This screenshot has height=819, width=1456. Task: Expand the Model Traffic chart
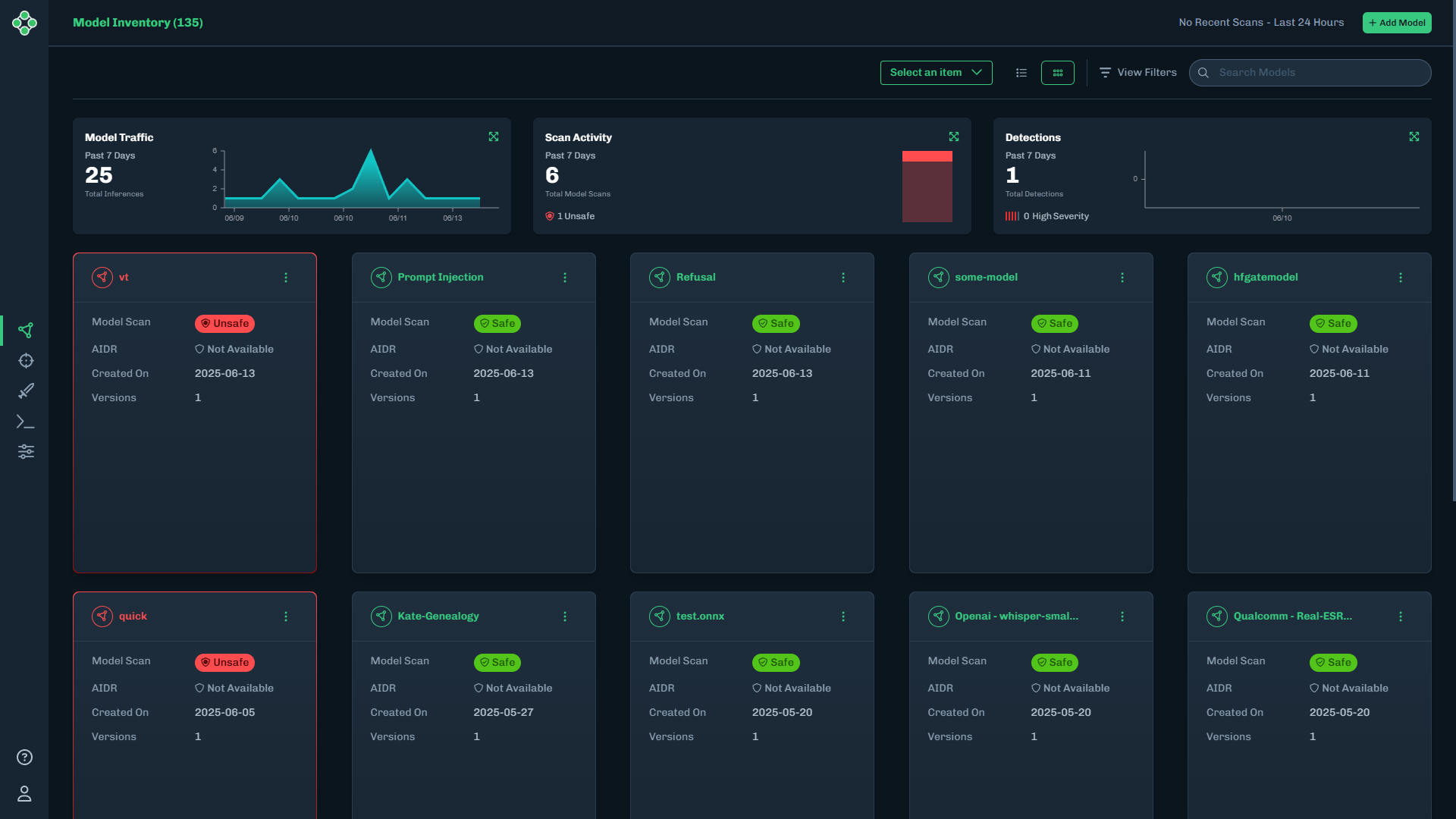[x=494, y=136]
